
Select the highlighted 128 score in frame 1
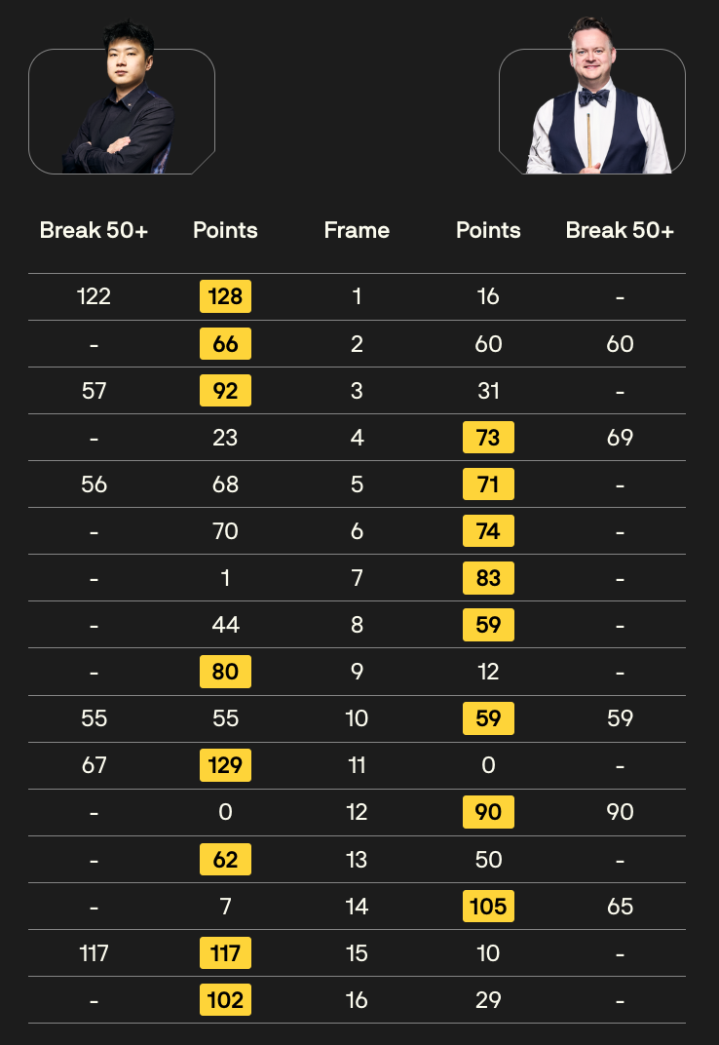pyautogui.click(x=225, y=296)
